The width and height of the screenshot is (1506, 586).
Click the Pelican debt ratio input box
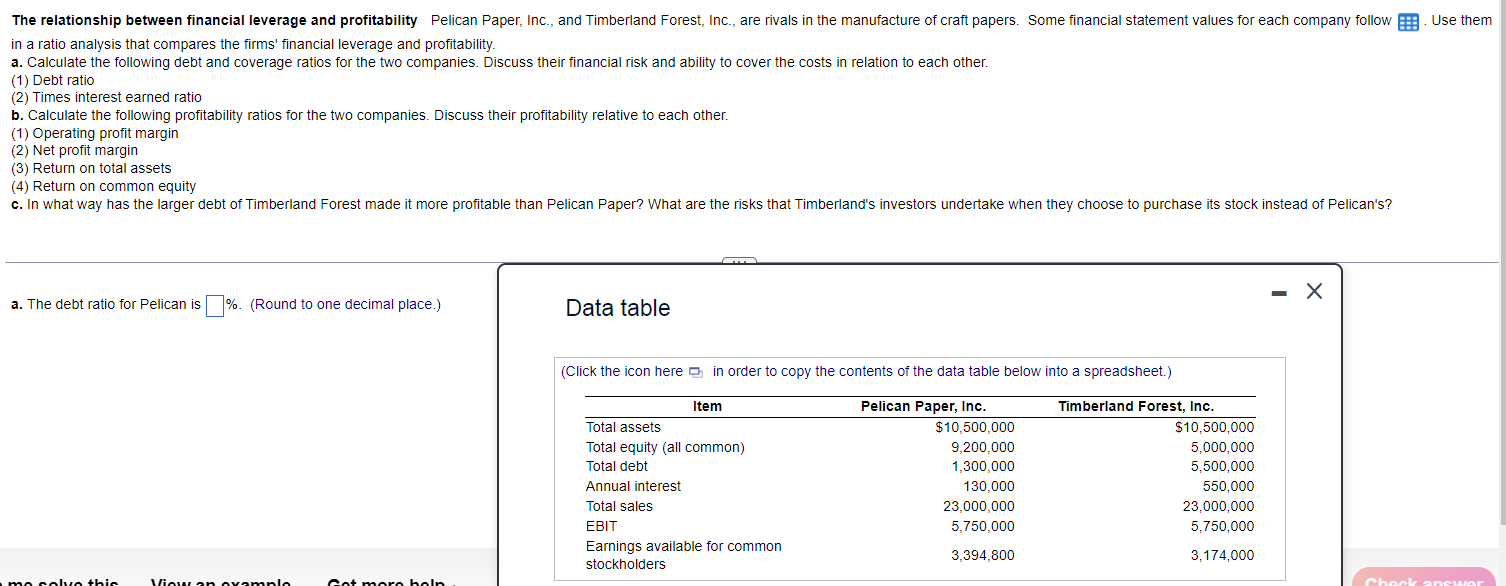[214, 305]
